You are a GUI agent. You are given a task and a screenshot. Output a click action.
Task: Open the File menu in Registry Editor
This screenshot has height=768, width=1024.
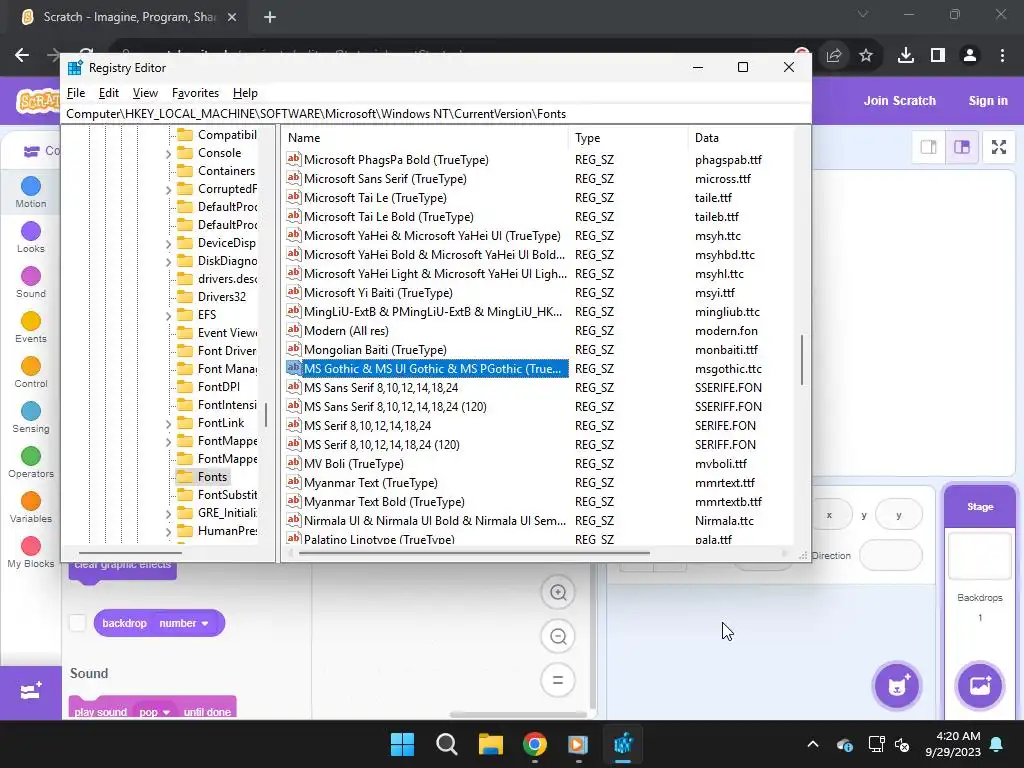[76, 93]
